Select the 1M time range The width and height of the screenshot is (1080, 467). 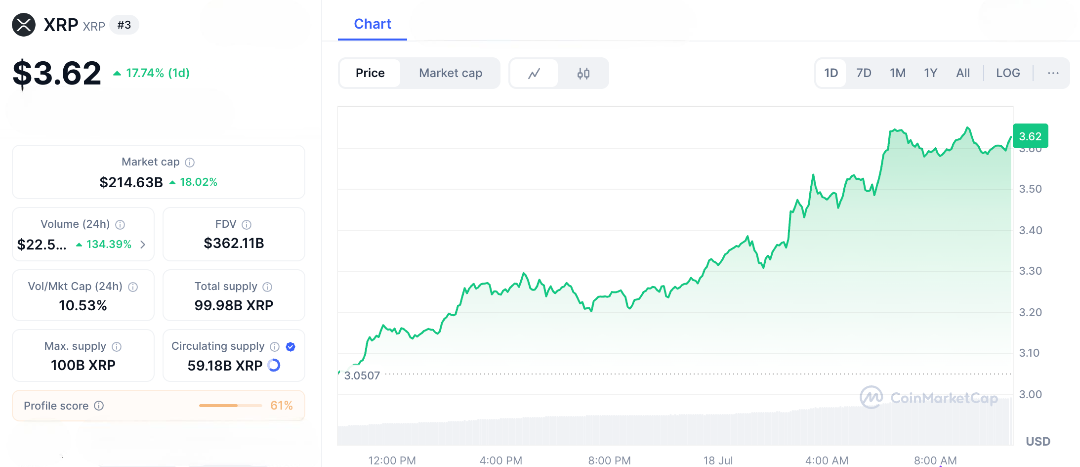tap(898, 73)
